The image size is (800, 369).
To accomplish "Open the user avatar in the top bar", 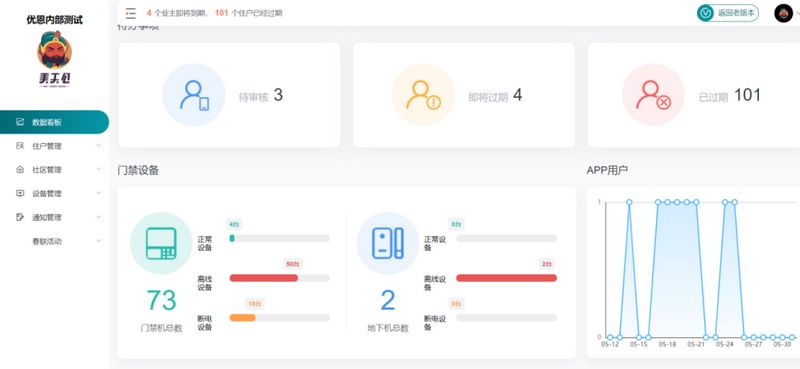I will click(x=783, y=13).
